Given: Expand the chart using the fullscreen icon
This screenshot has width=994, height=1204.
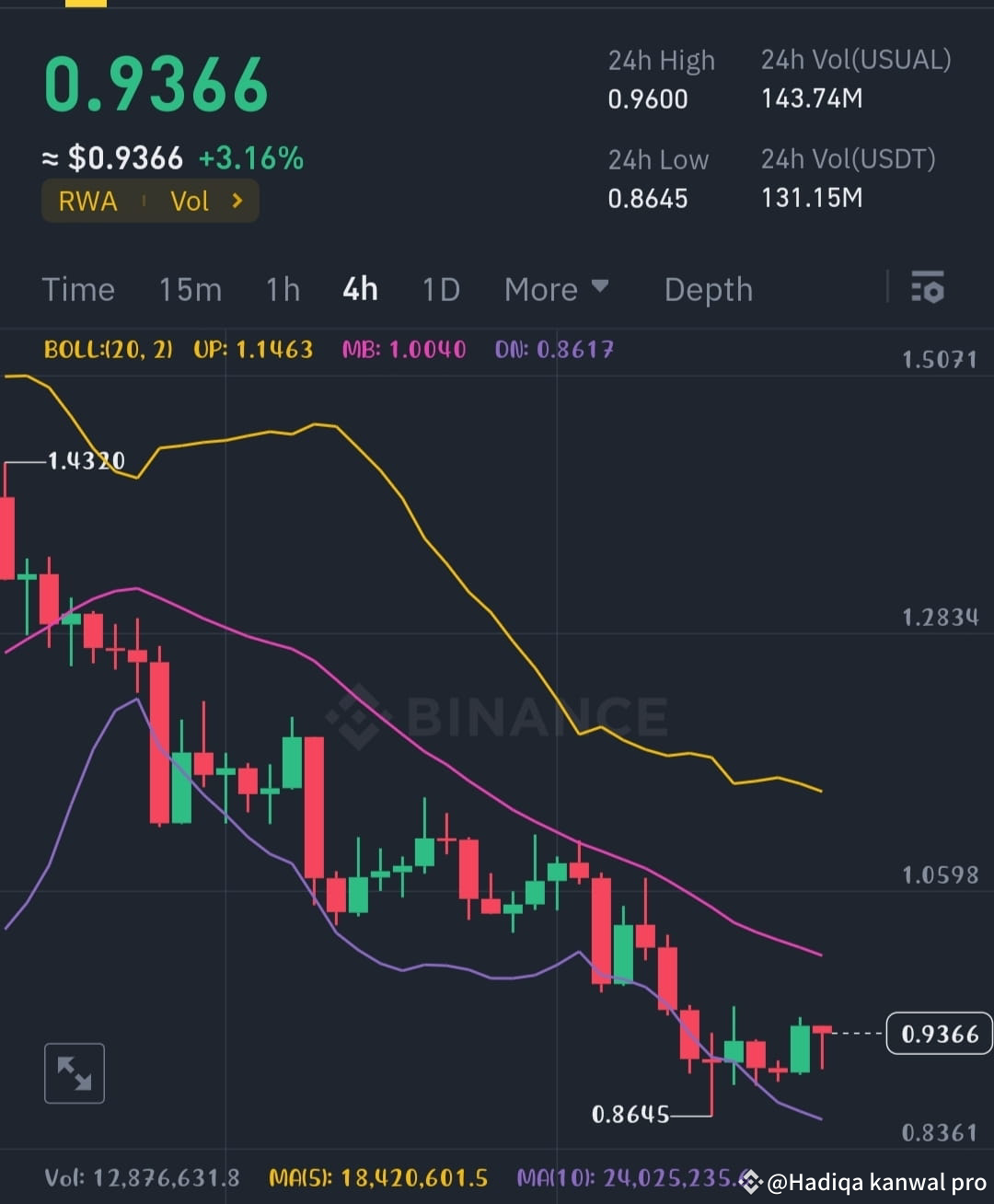Looking at the screenshot, I should [x=74, y=1072].
